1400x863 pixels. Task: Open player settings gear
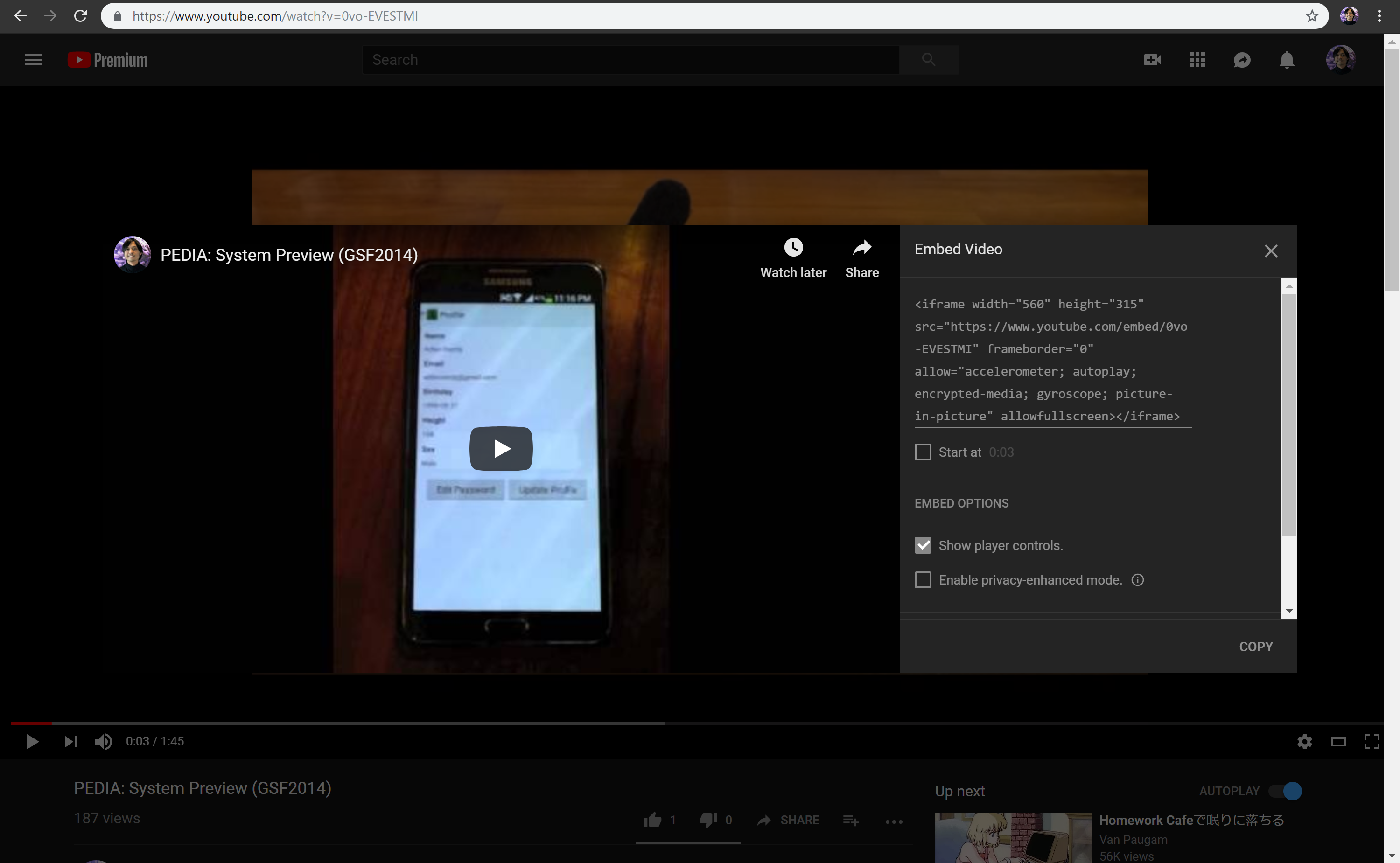1304,741
